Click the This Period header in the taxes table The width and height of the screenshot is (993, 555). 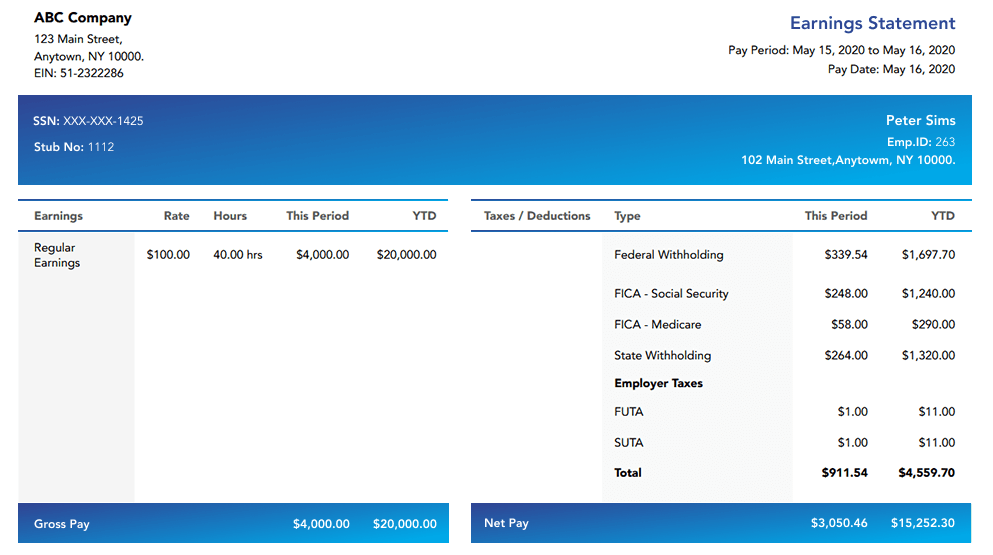click(x=836, y=216)
